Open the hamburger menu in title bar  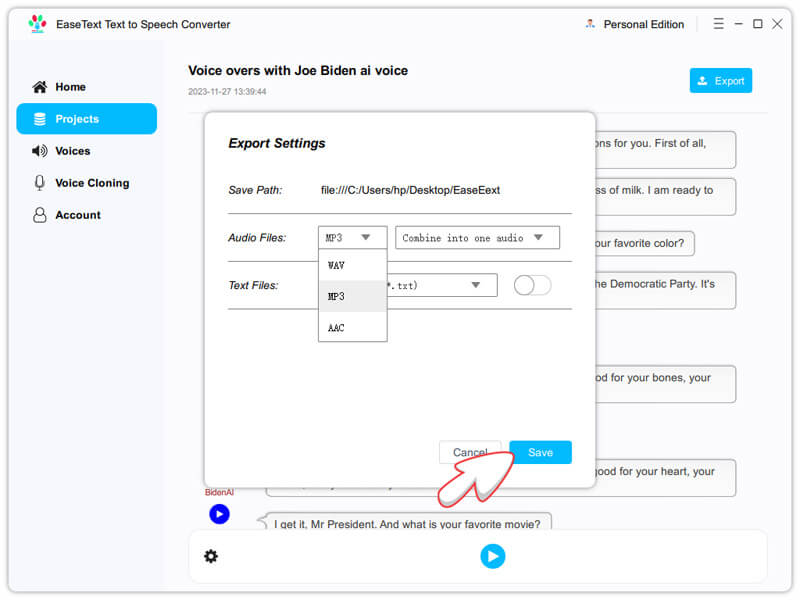[718, 24]
